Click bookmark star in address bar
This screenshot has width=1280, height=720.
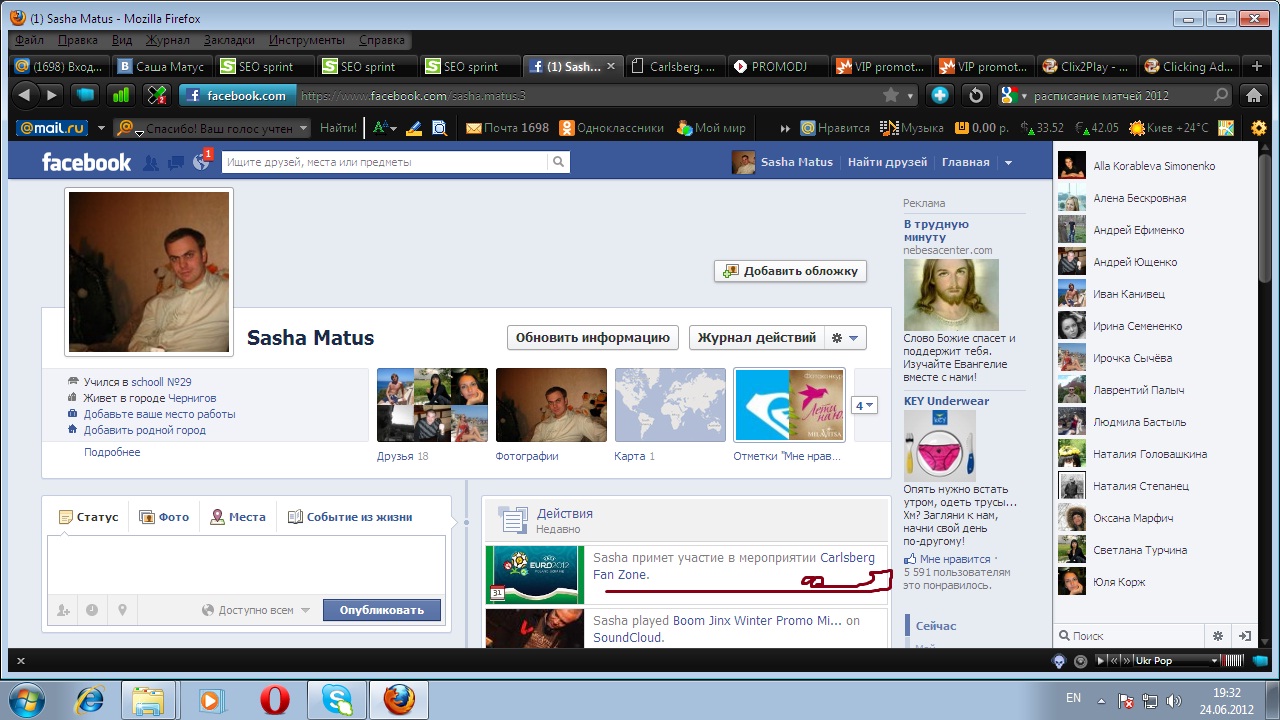click(x=890, y=96)
